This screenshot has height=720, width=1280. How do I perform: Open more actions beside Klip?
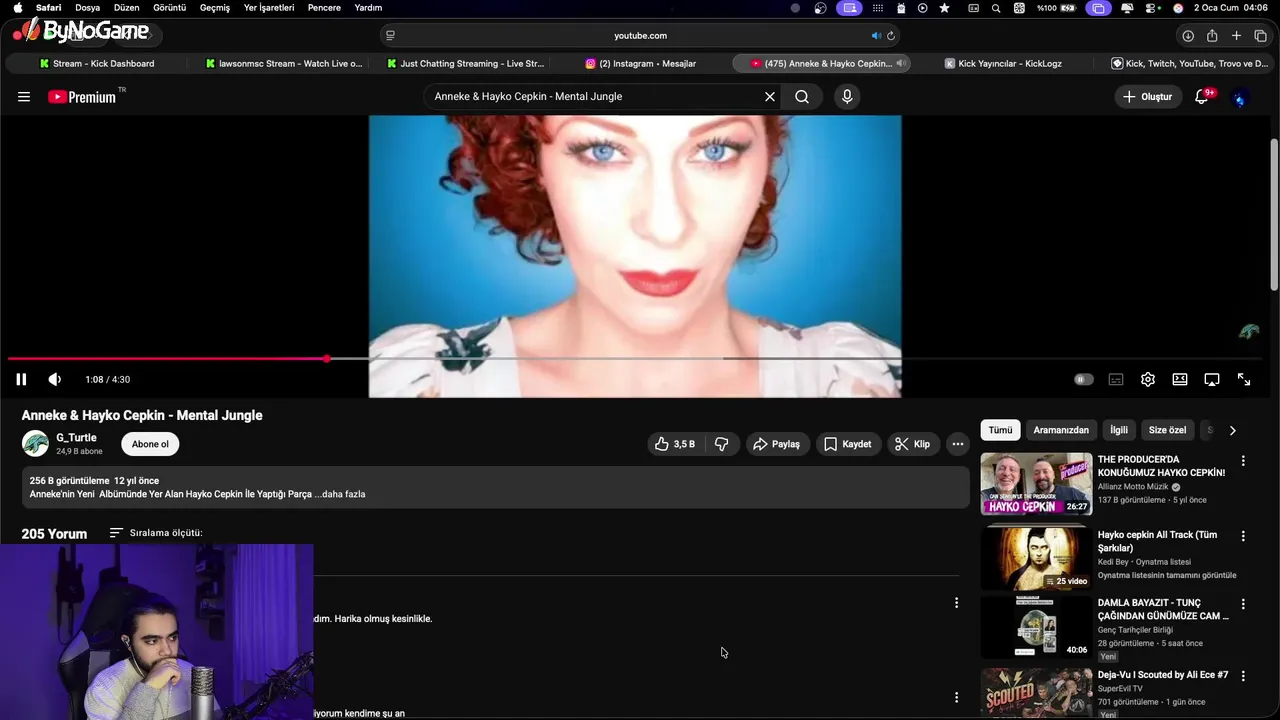[958, 444]
